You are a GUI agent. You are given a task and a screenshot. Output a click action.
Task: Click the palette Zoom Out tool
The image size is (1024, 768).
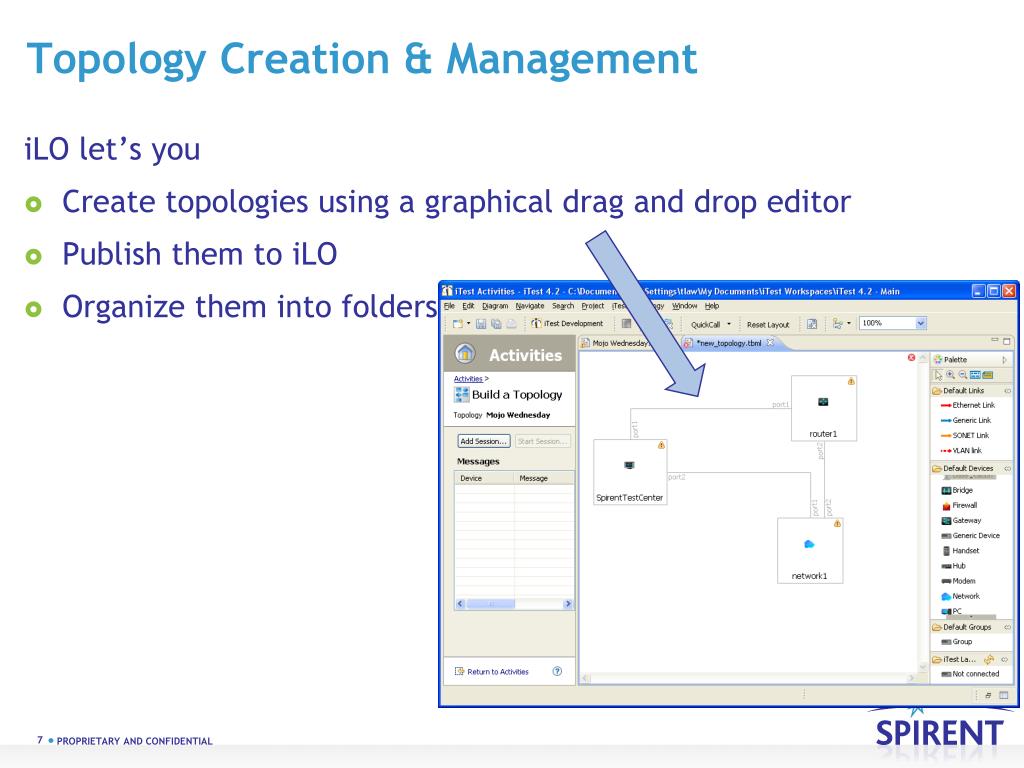(963, 375)
